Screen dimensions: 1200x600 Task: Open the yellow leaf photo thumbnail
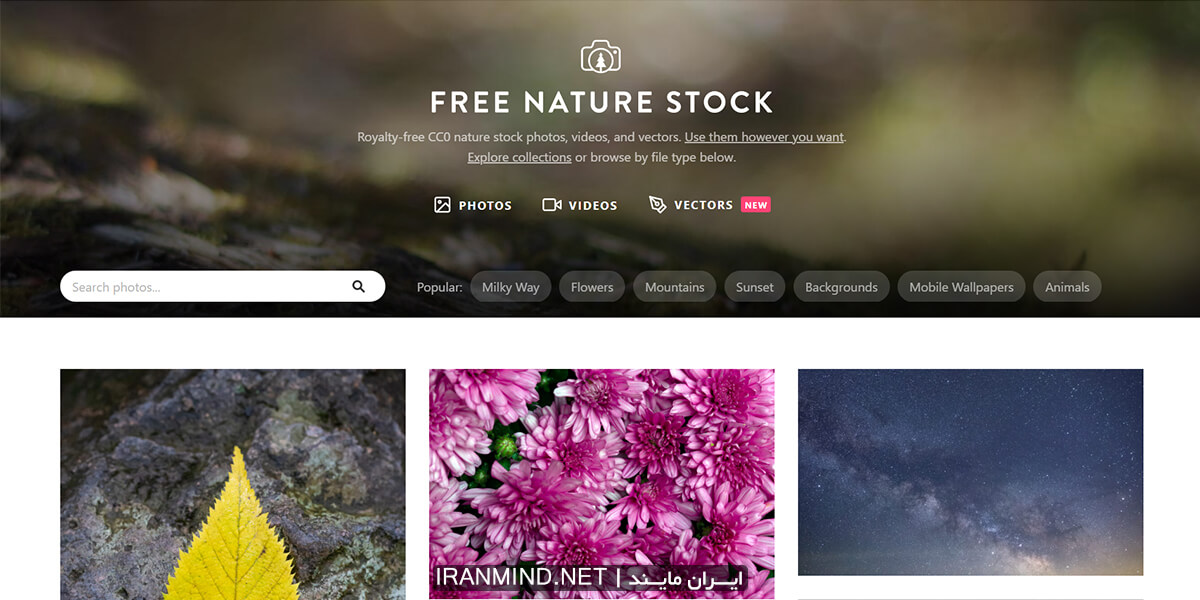pos(233,484)
